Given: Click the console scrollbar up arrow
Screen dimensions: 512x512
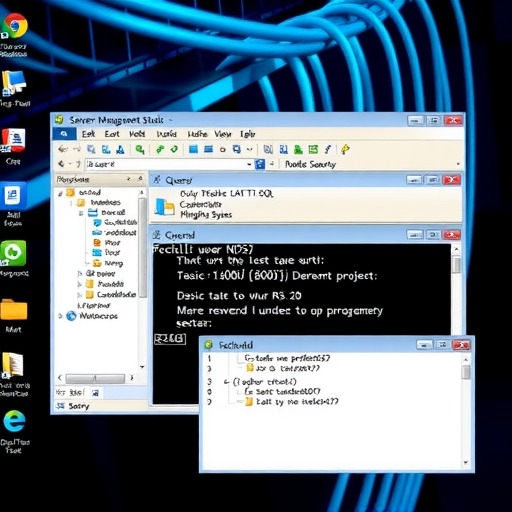Looking at the screenshot, I should (456, 249).
